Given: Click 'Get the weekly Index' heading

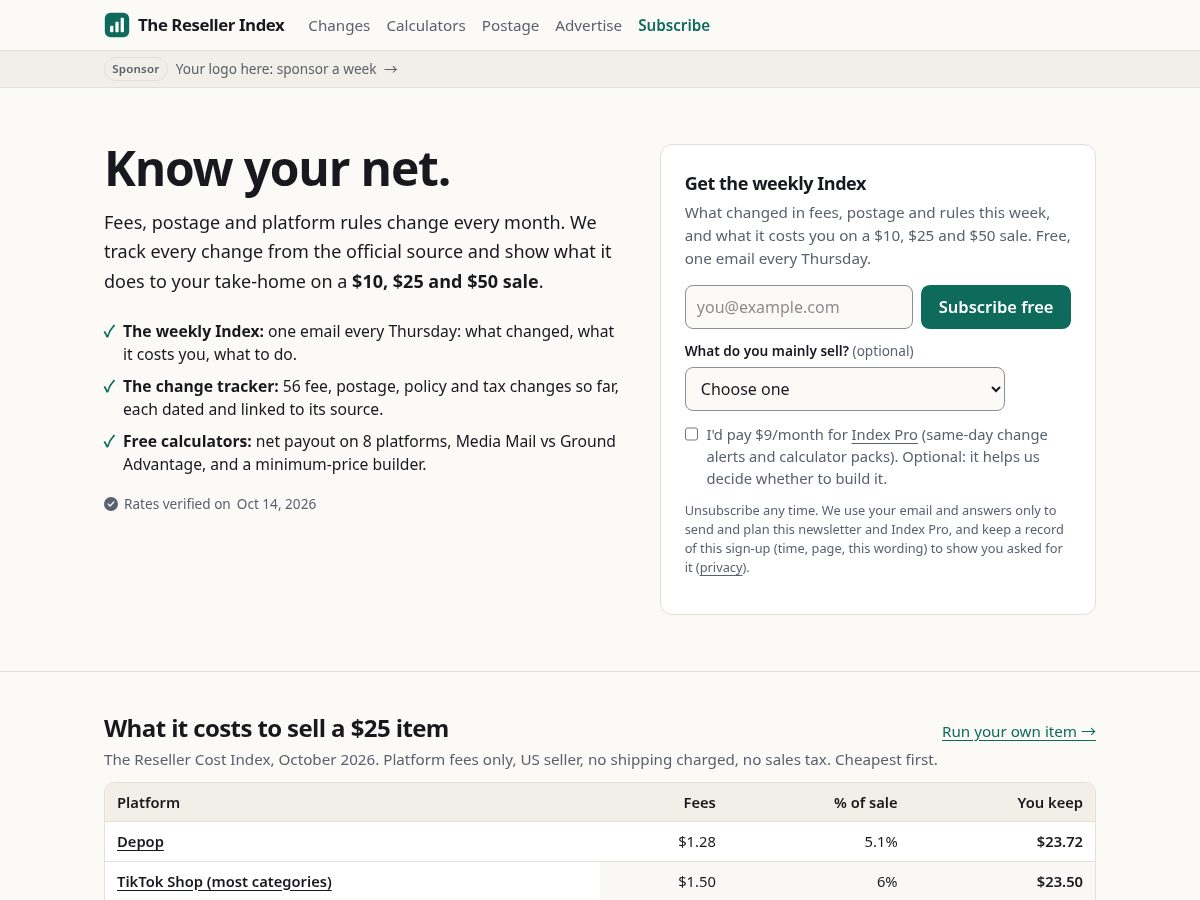Looking at the screenshot, I should (x=775, y=184).
